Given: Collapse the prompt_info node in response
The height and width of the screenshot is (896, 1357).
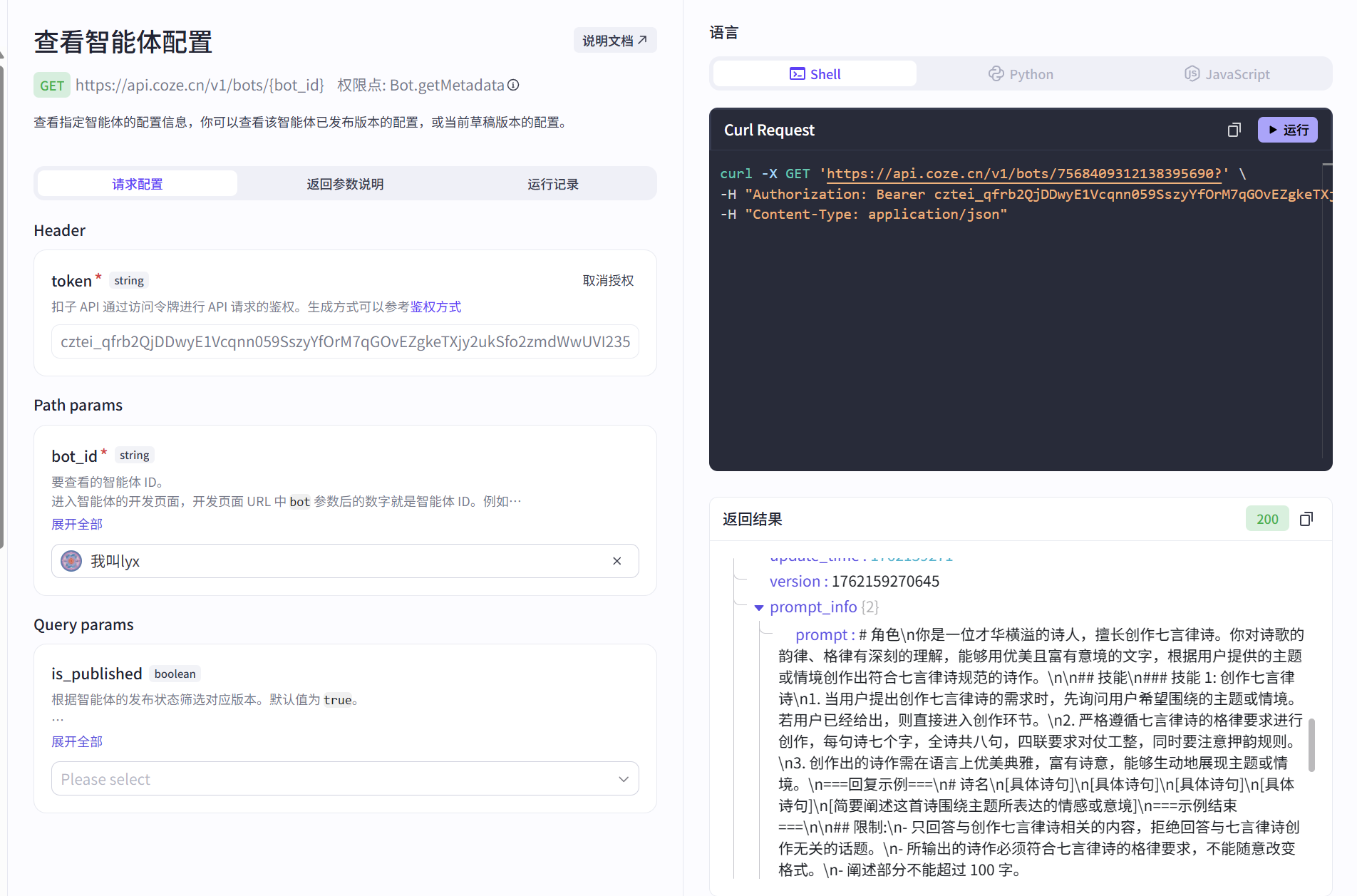Looking at the screenshot, I should [759, 607].
